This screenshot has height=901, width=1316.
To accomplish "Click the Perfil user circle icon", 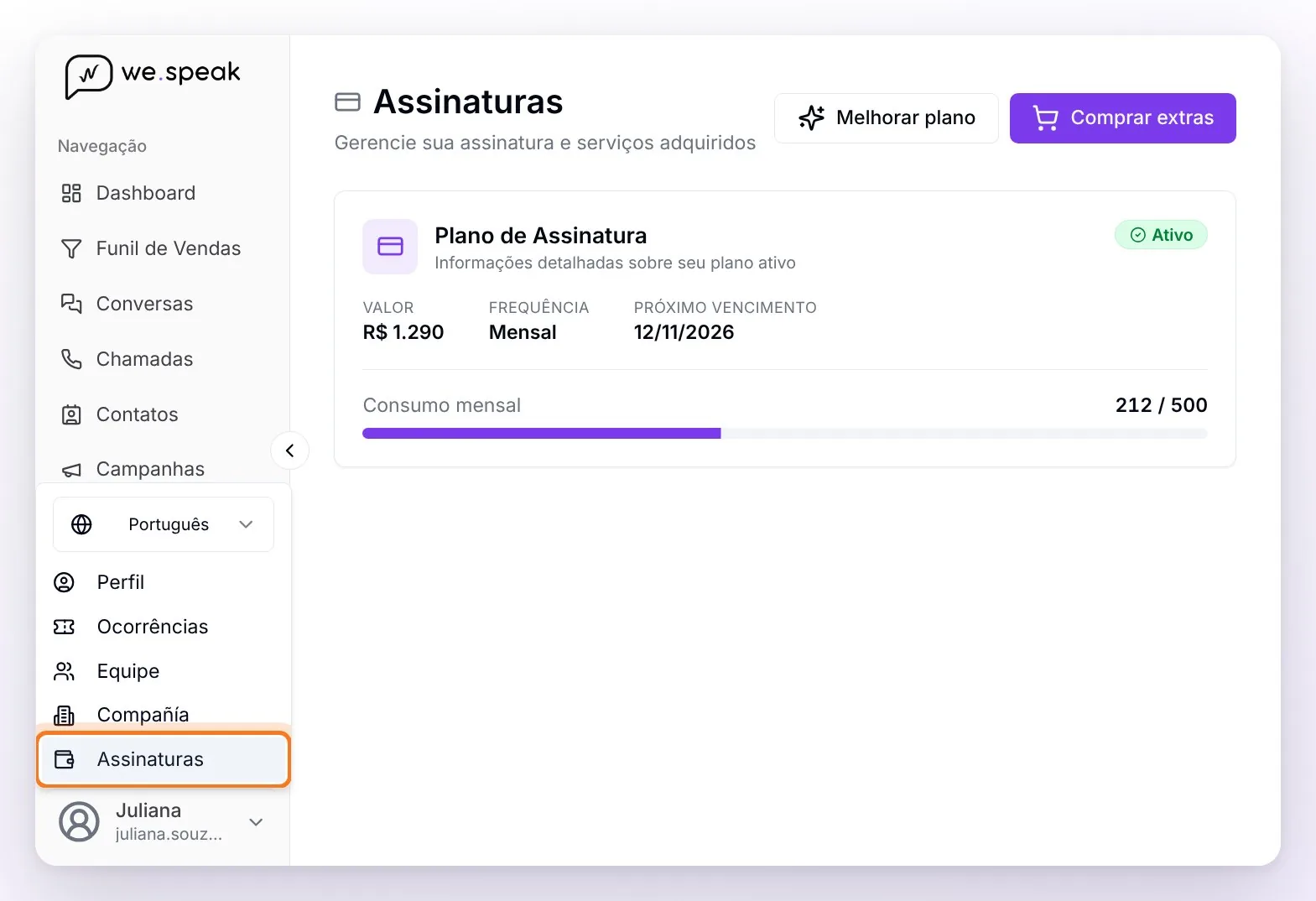I will (64, 582).
